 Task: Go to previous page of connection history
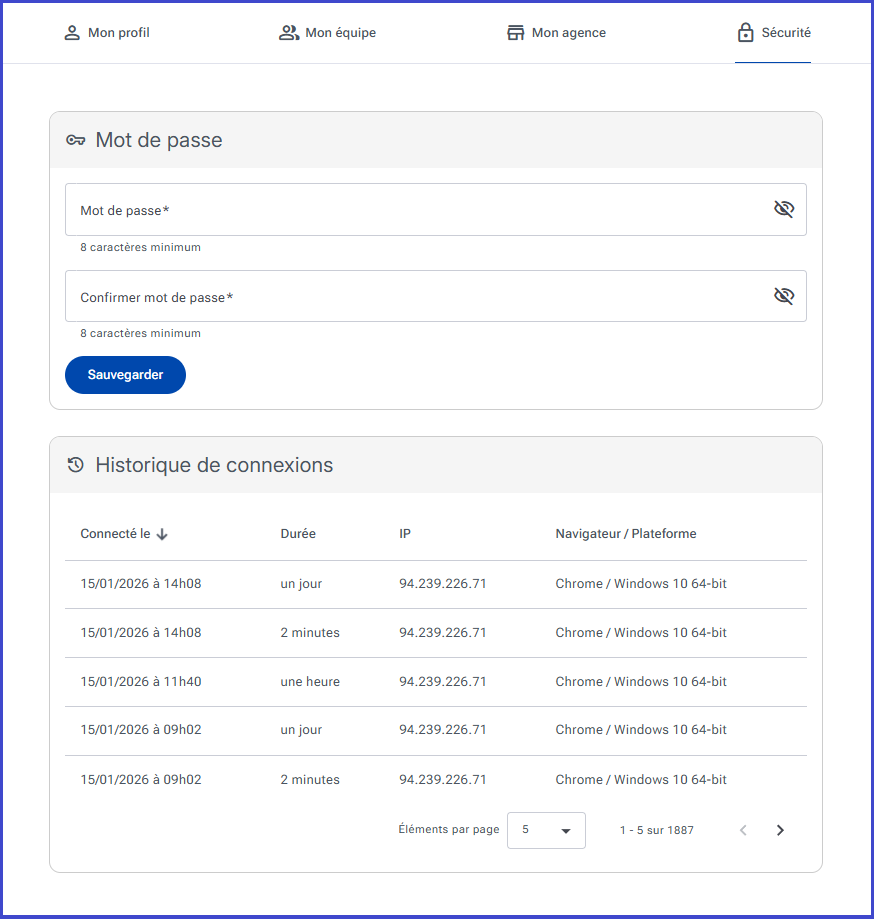tap(743, 830)
